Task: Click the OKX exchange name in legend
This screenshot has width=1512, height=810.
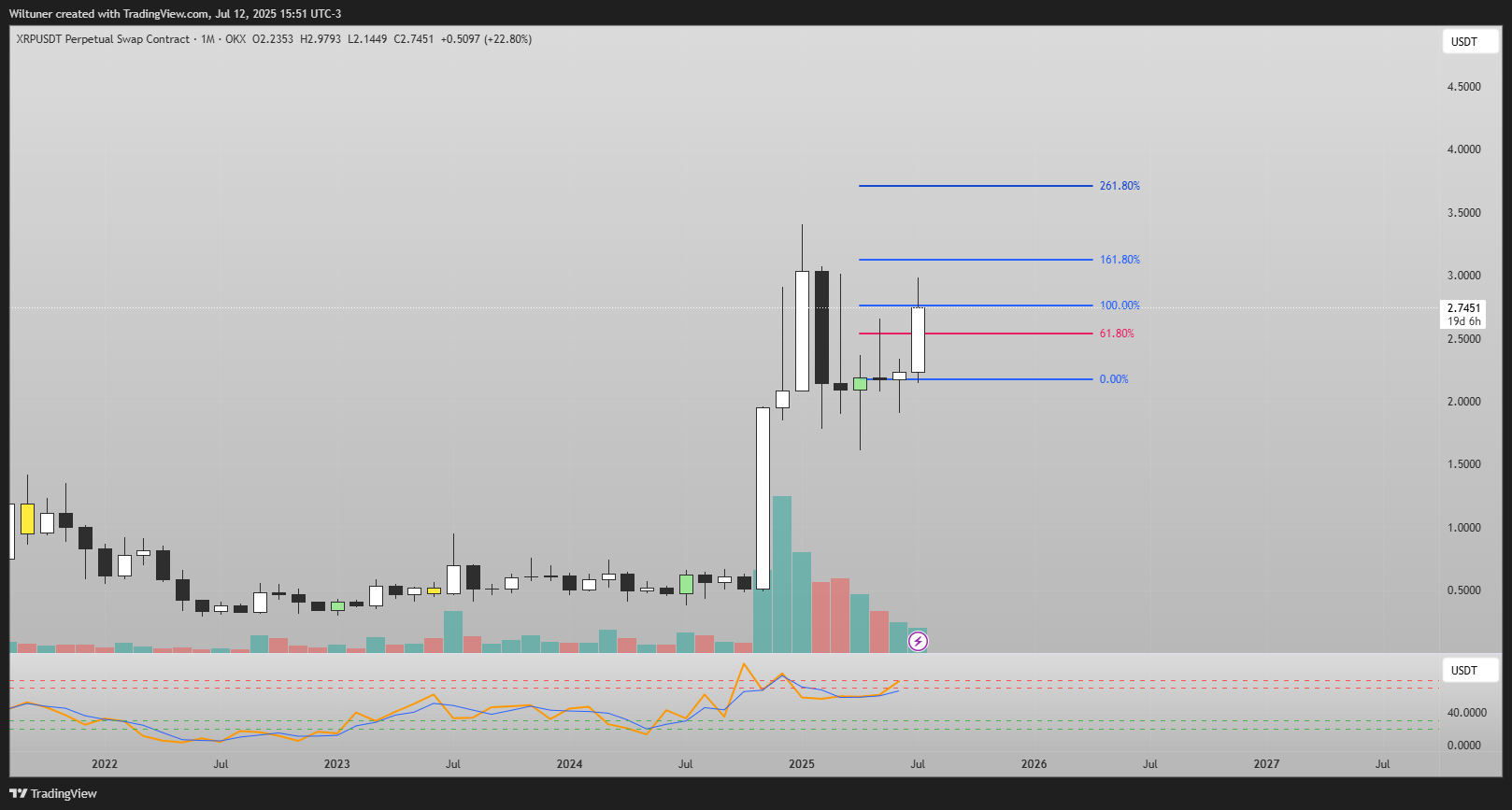Action: [235, 39]
